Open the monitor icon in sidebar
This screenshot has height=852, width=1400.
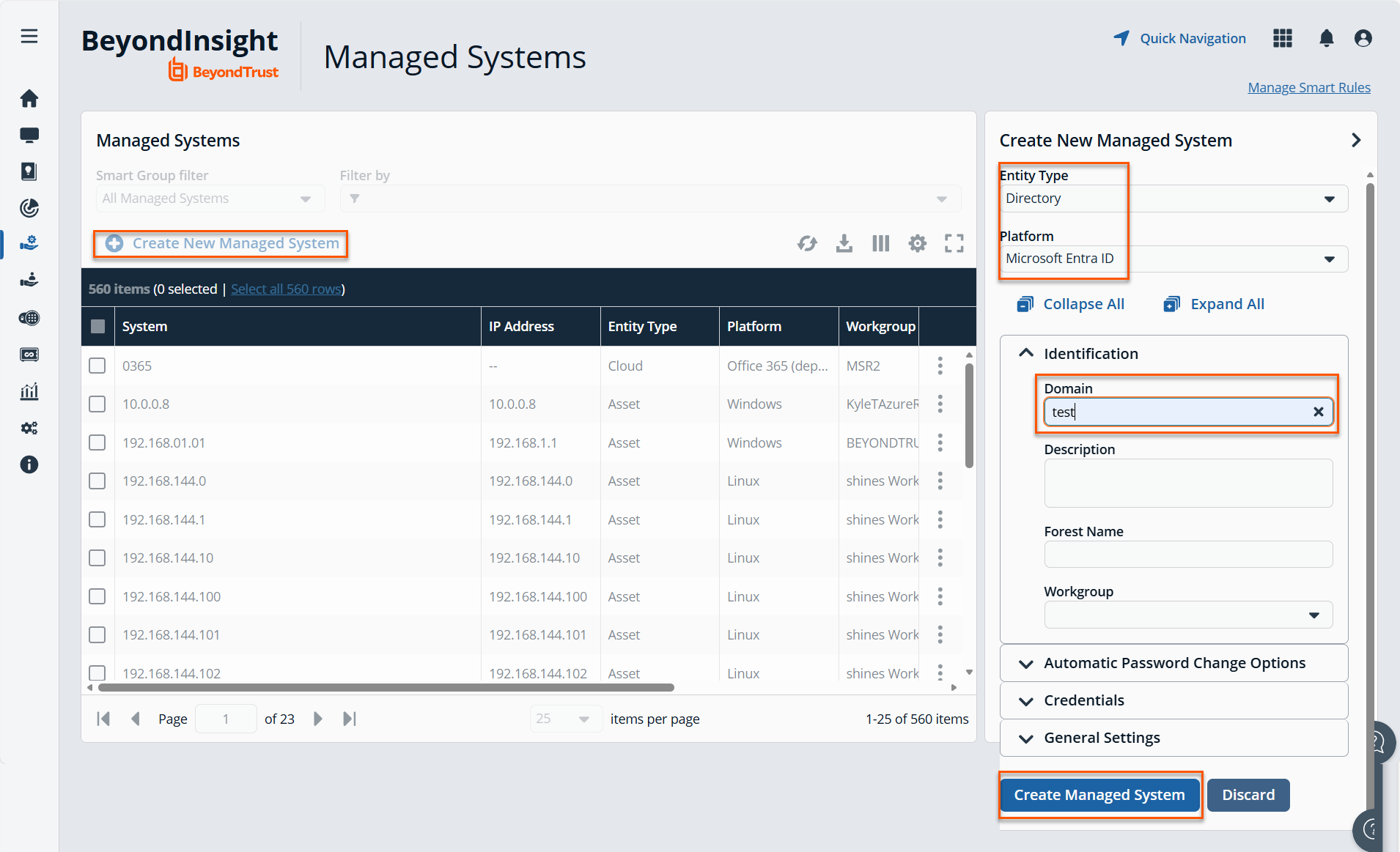point(29,135)
